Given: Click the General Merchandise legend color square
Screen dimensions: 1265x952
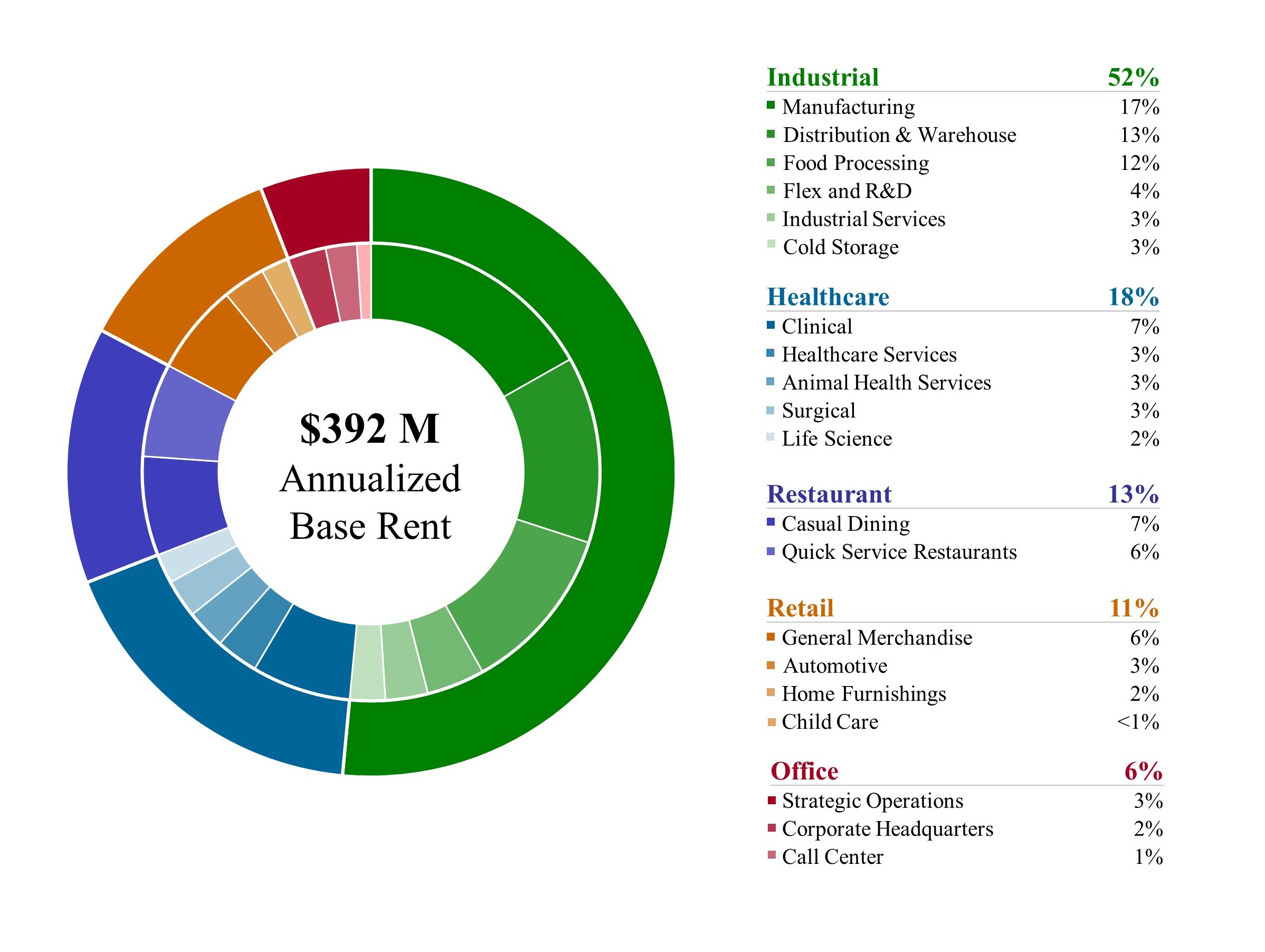Looking at the screenshot, I should pyautogui.click(x=771, y=636).
